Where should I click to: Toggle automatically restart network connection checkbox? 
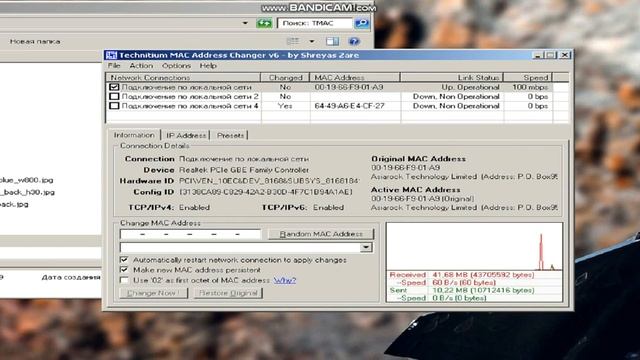[x=124, y=260]
